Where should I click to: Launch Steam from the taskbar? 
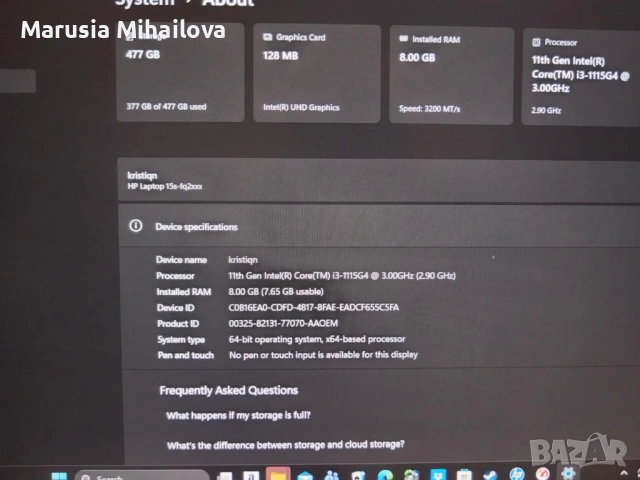tap(490, 476)
